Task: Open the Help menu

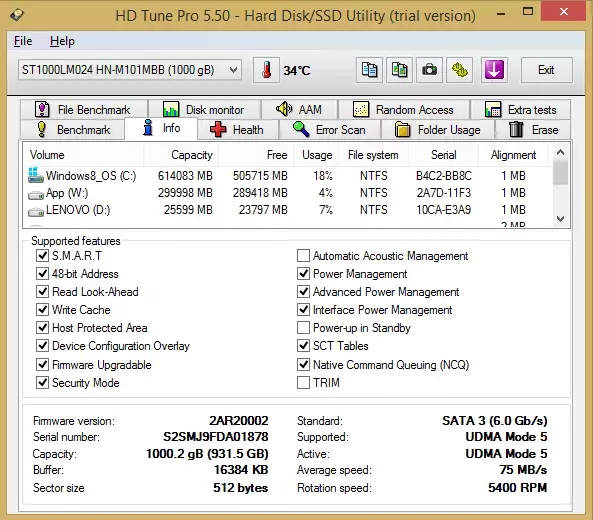Action: [62, 41]
